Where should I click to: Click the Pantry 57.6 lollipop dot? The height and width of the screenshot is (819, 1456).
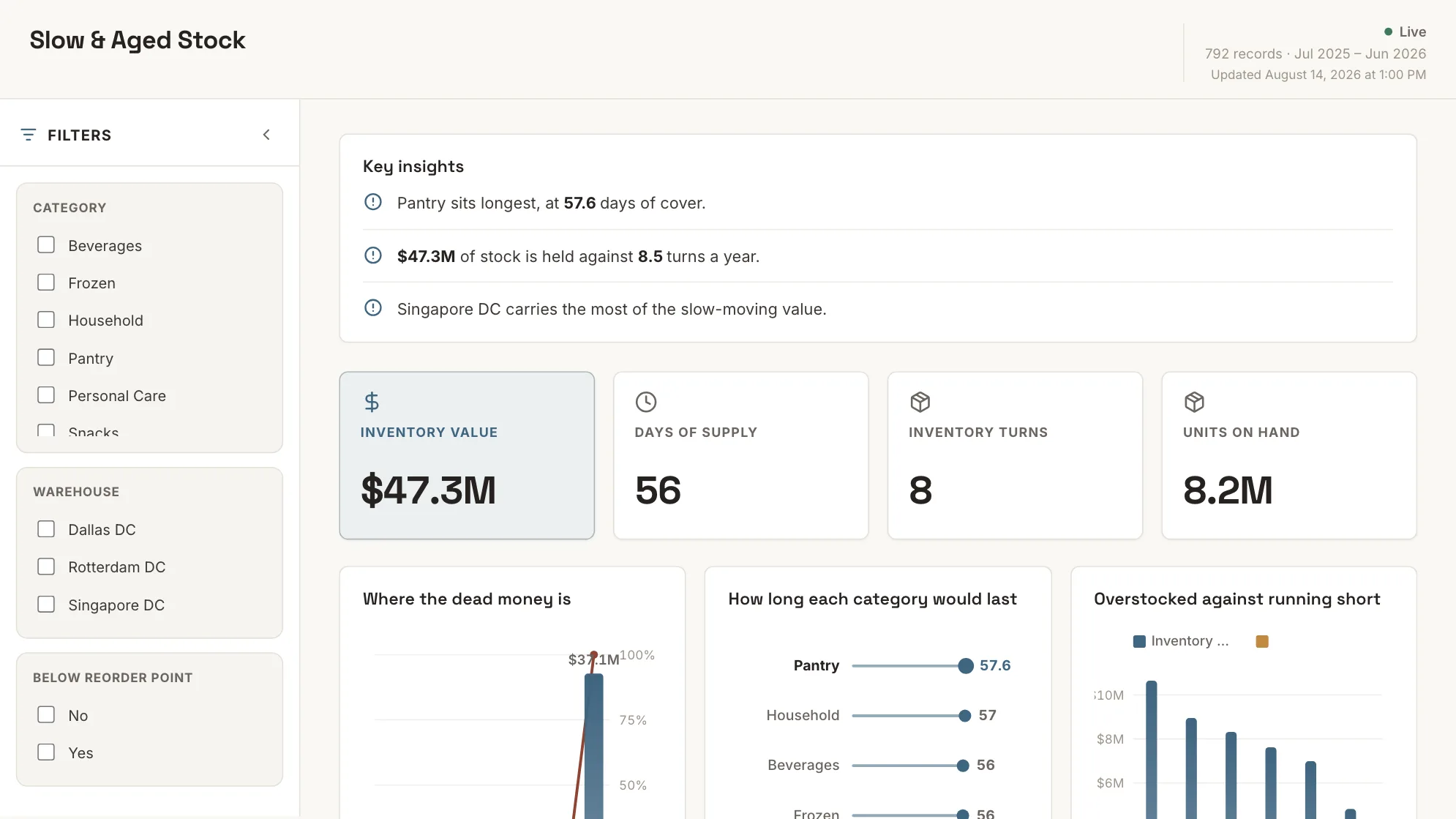click(966, 665)
